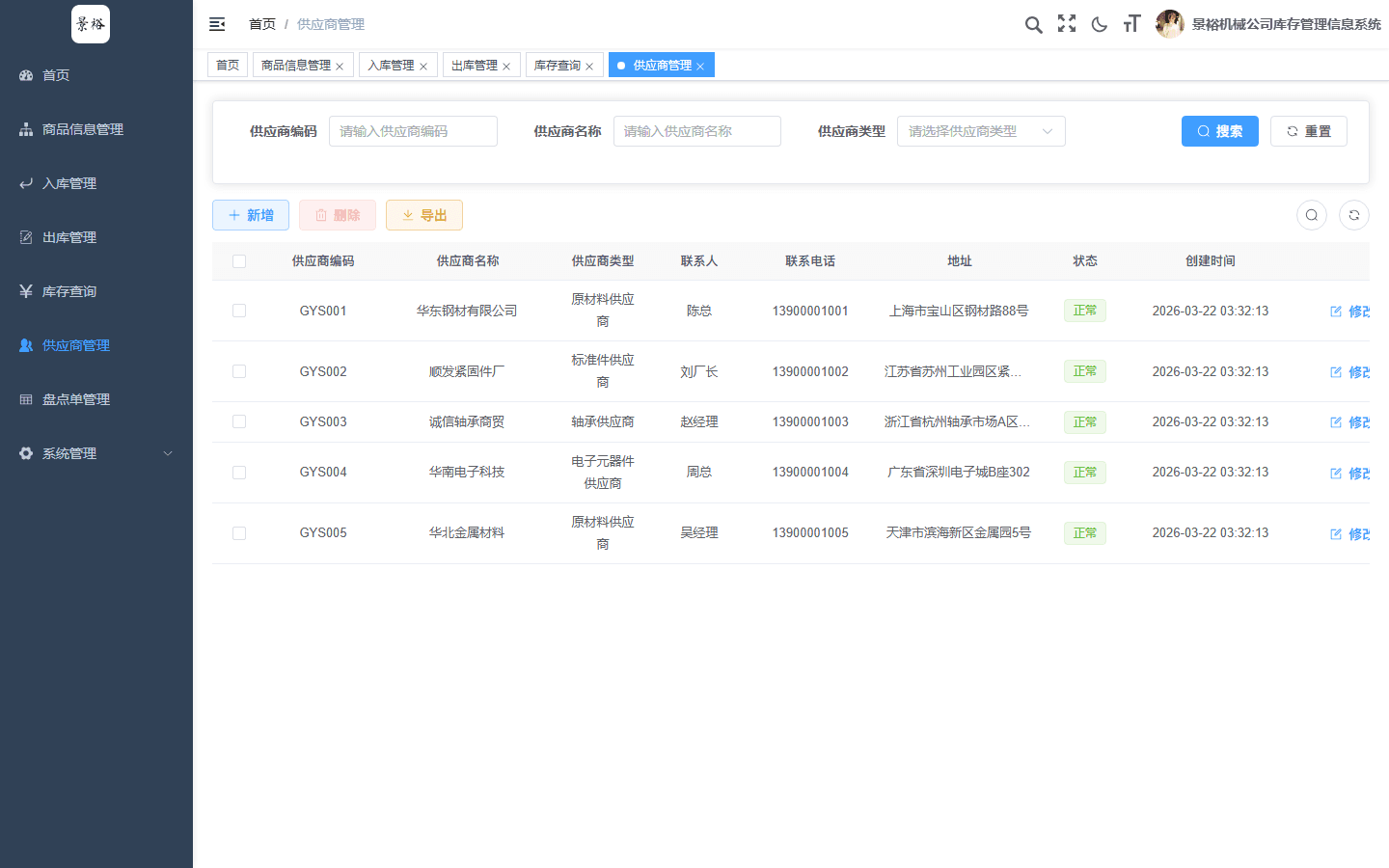Open the user avatar menu
1389x868 pixels.
click(x=1169, y=24)
